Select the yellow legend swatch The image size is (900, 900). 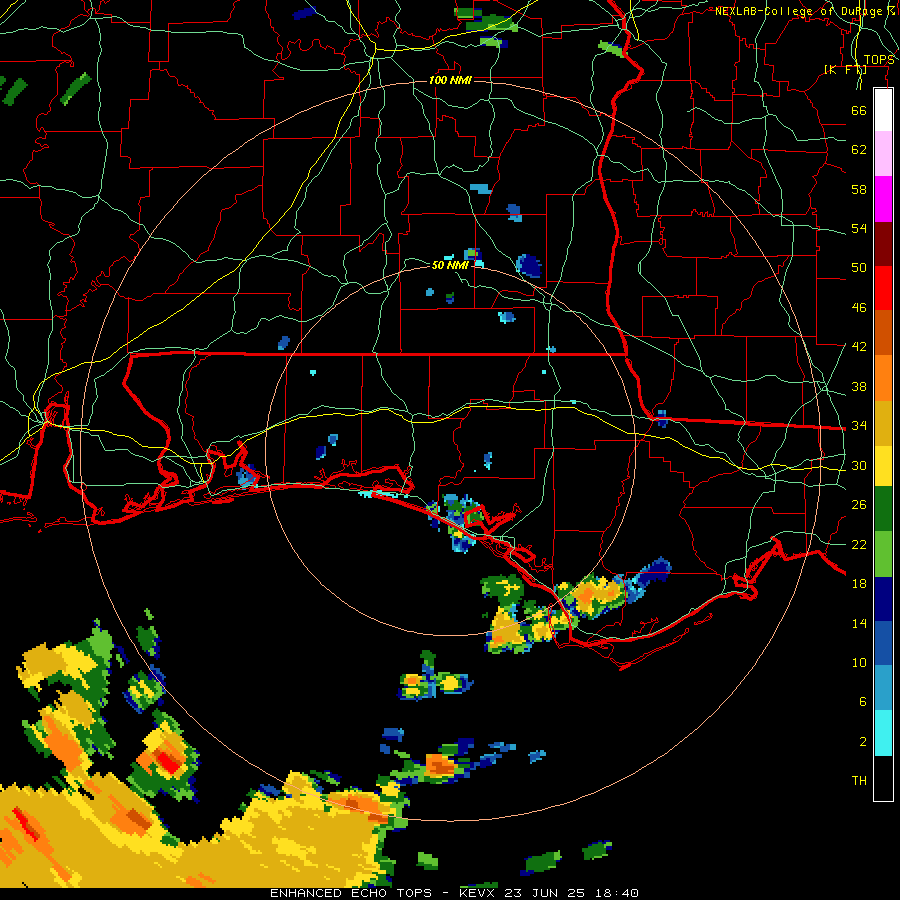pos(883,465)
